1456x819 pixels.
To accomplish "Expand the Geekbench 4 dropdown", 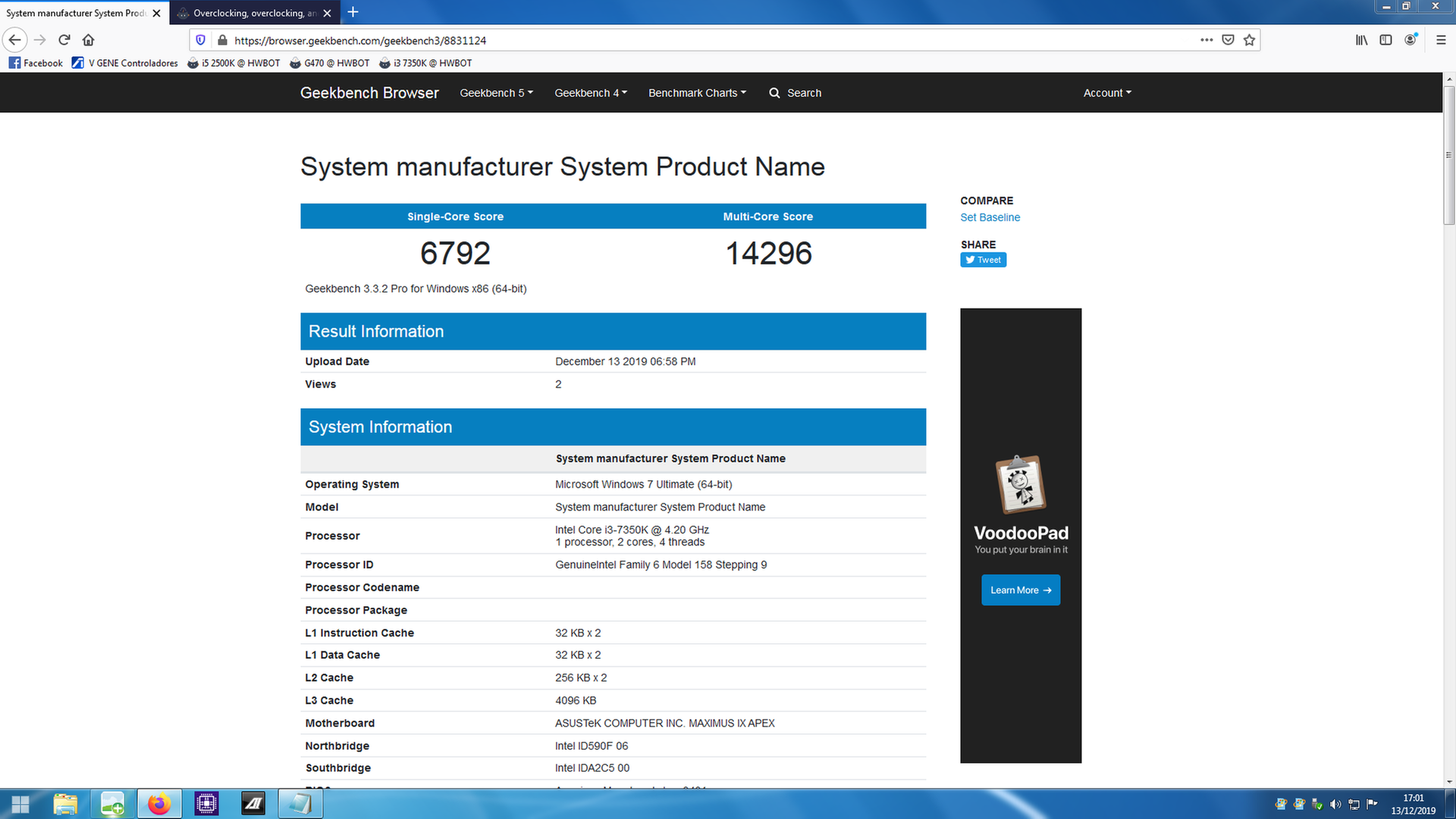I will coord(591,93).
